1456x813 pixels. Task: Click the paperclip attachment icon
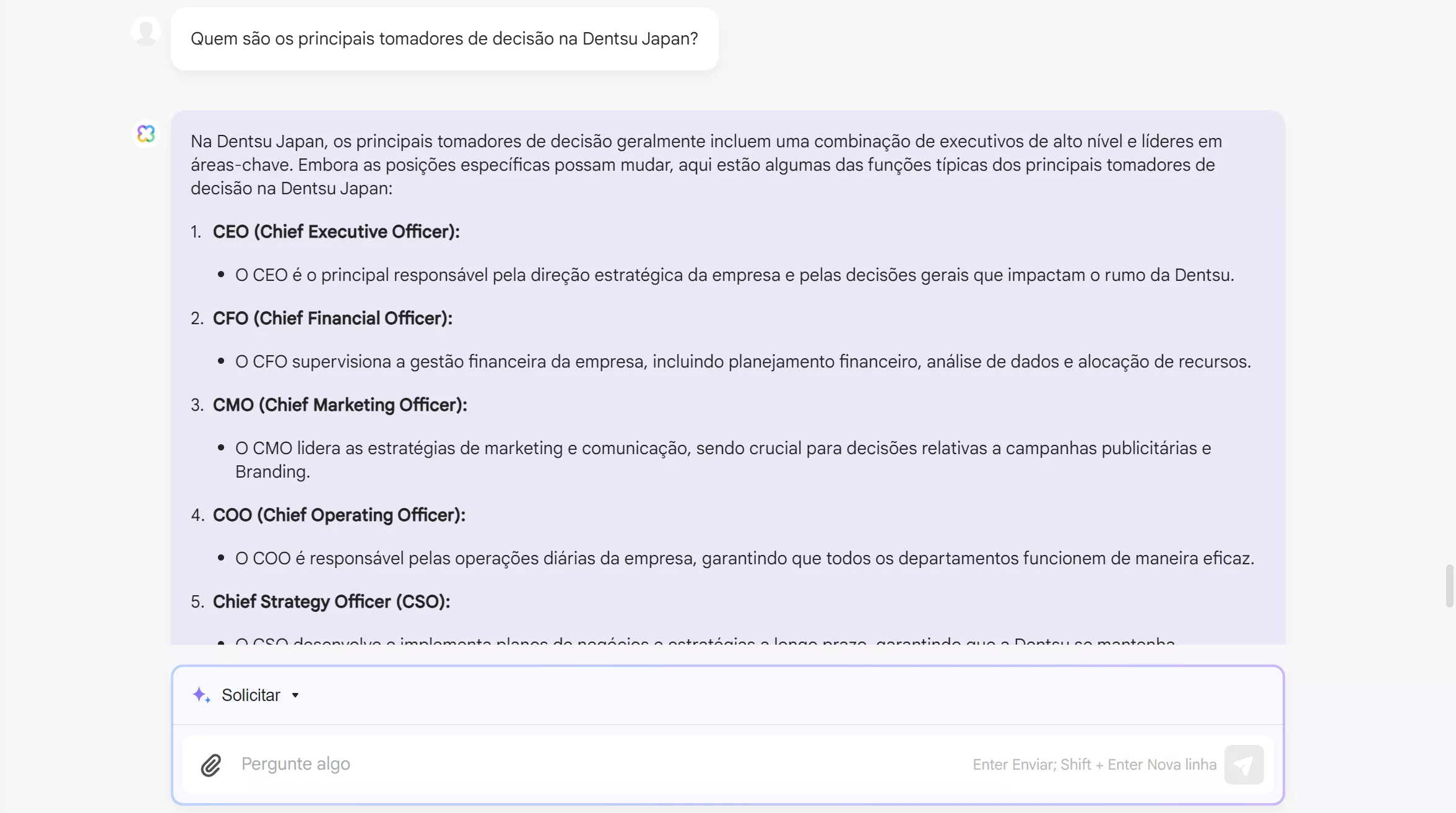coord(210,765)
